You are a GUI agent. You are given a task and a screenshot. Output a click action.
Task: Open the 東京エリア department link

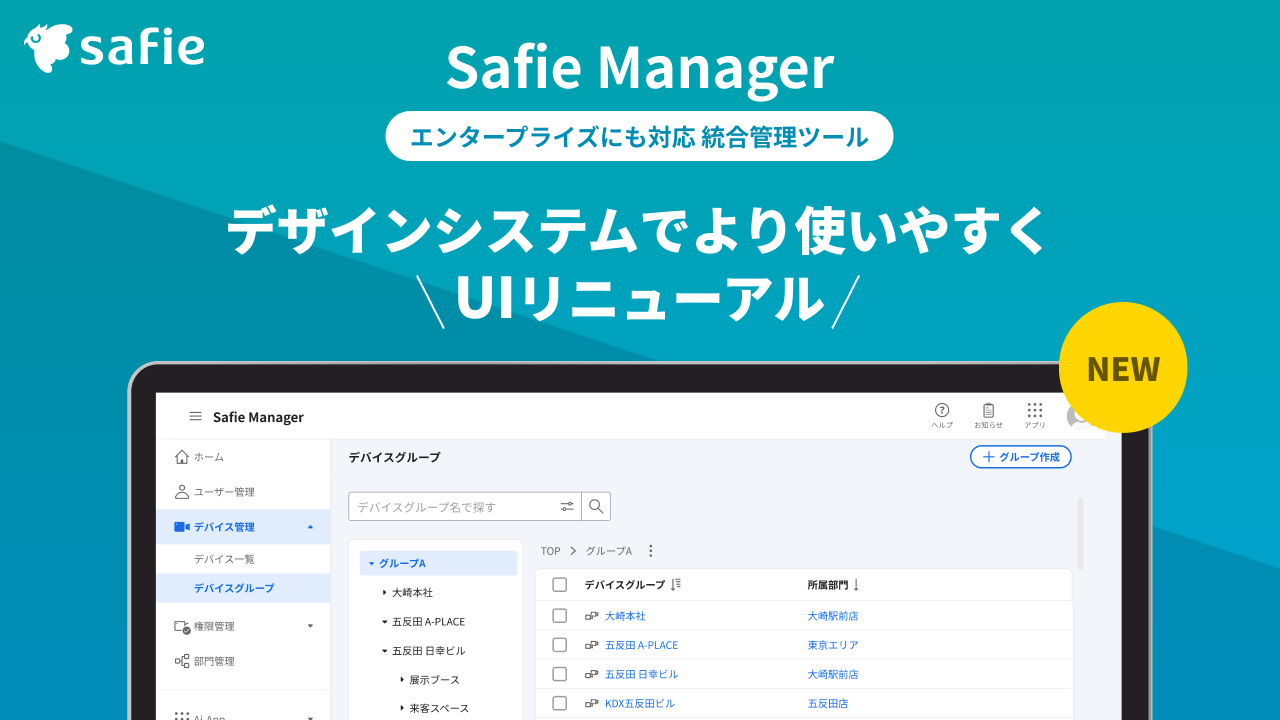(x=833, y=645)
